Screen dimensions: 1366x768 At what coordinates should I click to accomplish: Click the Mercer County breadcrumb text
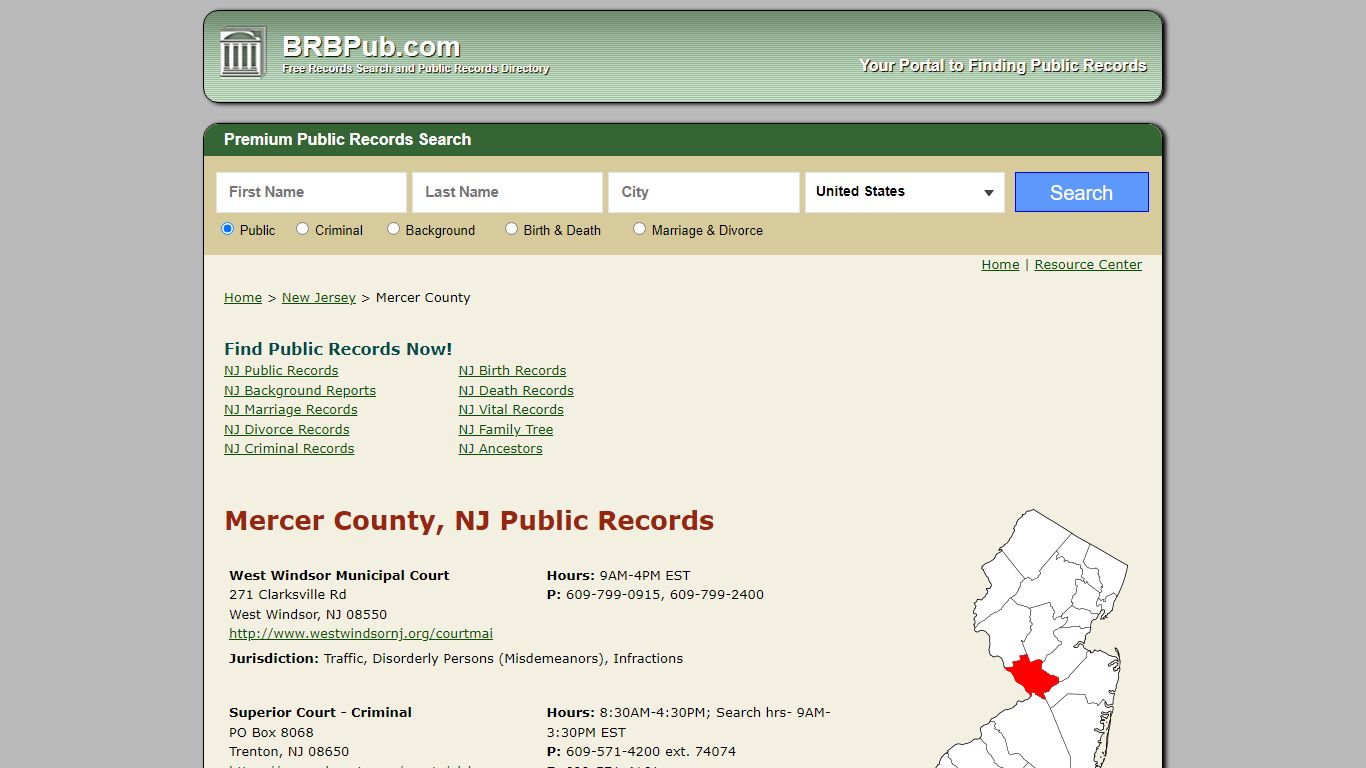[x=423, y=298]
